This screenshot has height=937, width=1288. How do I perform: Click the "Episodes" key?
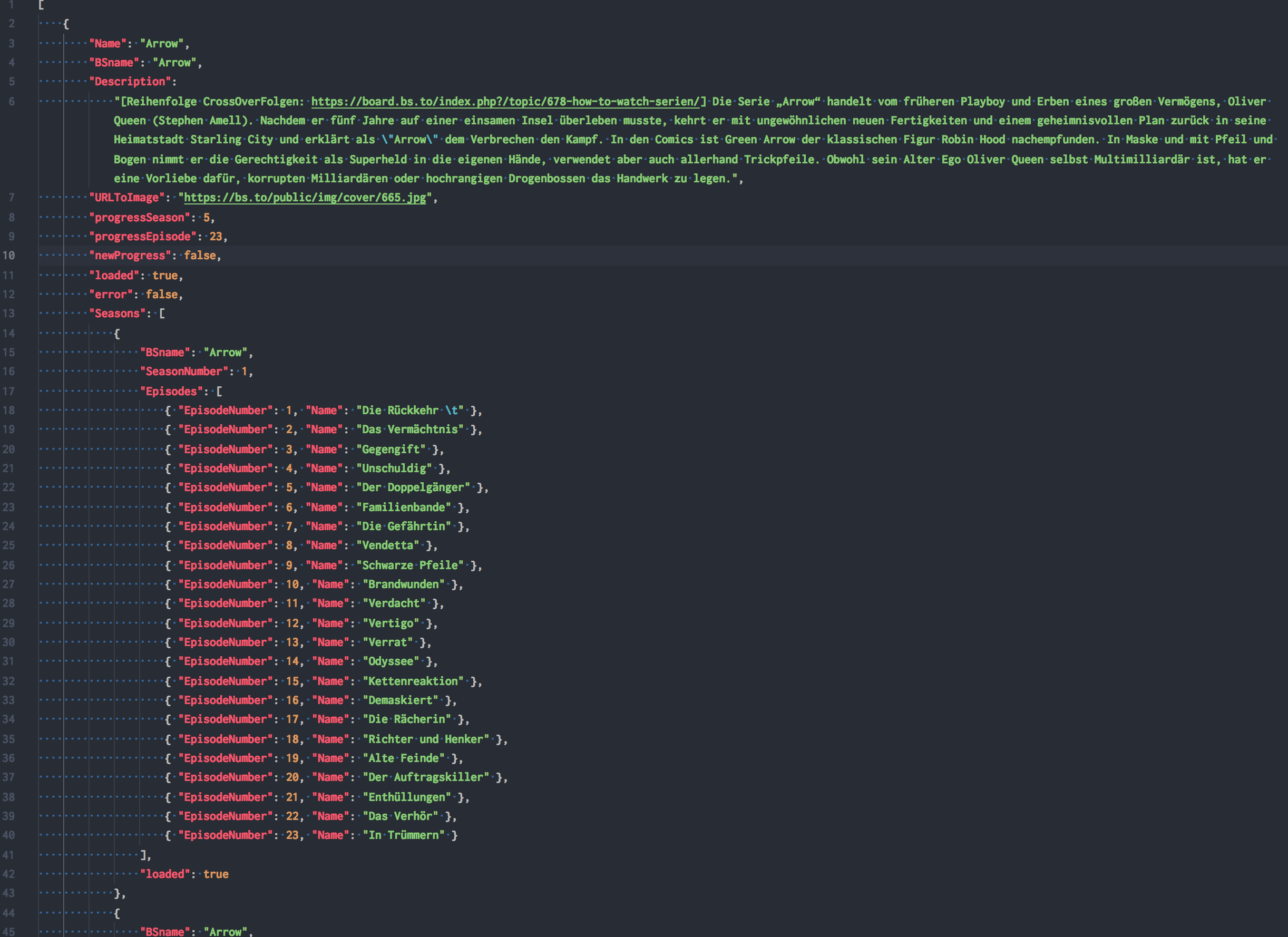[171, 391]
